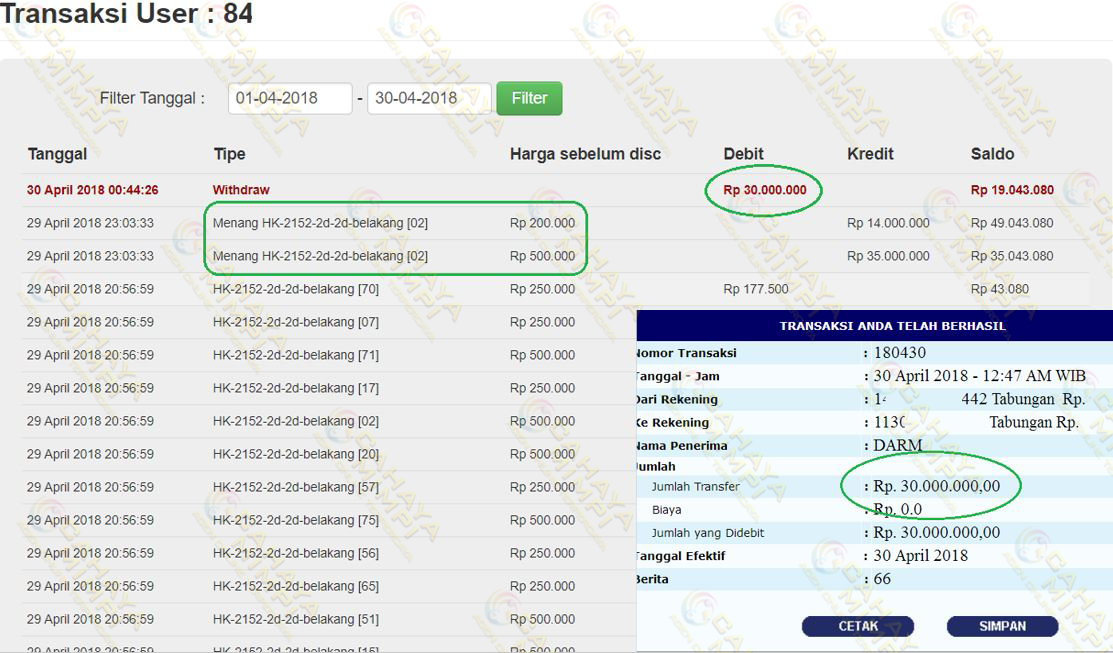Viewport: 1113px width, 653px height.
Task: Click the Tanggal column header
Action: tap(57, 154)
